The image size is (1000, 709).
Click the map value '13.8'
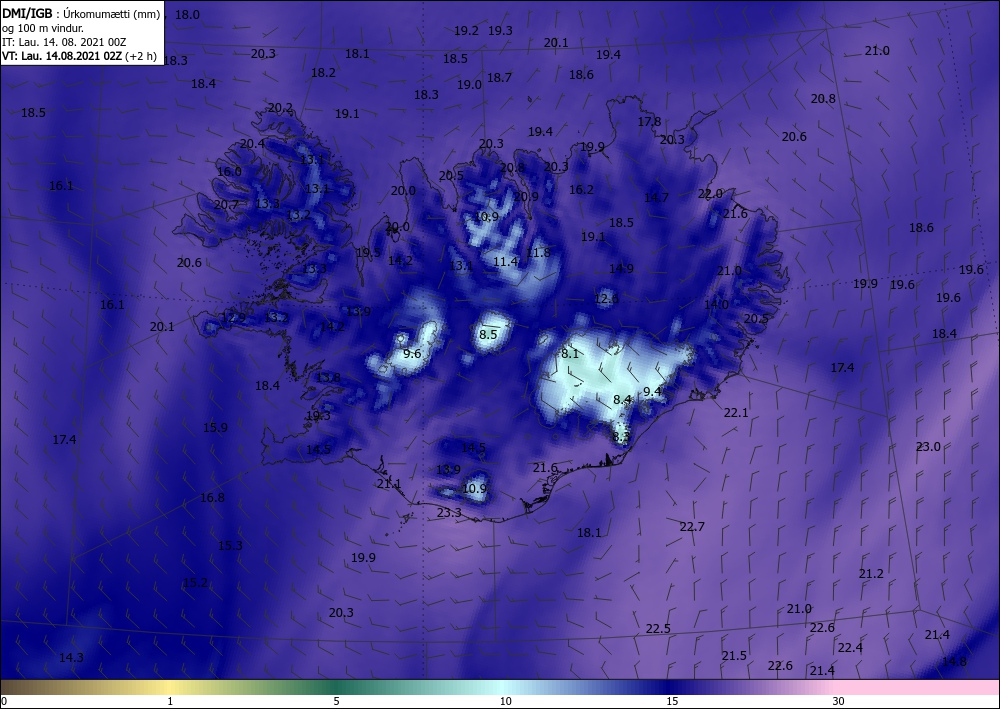[328, 378]
